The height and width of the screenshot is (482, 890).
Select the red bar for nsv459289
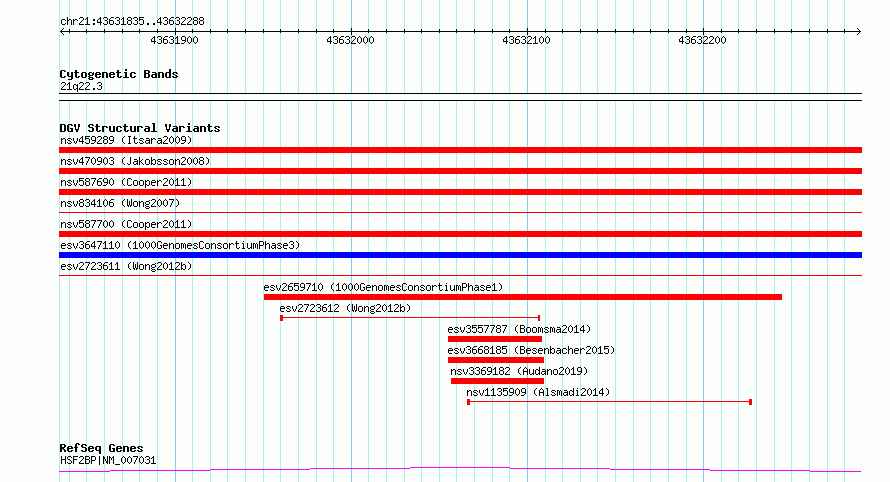(x=460, y=150)
